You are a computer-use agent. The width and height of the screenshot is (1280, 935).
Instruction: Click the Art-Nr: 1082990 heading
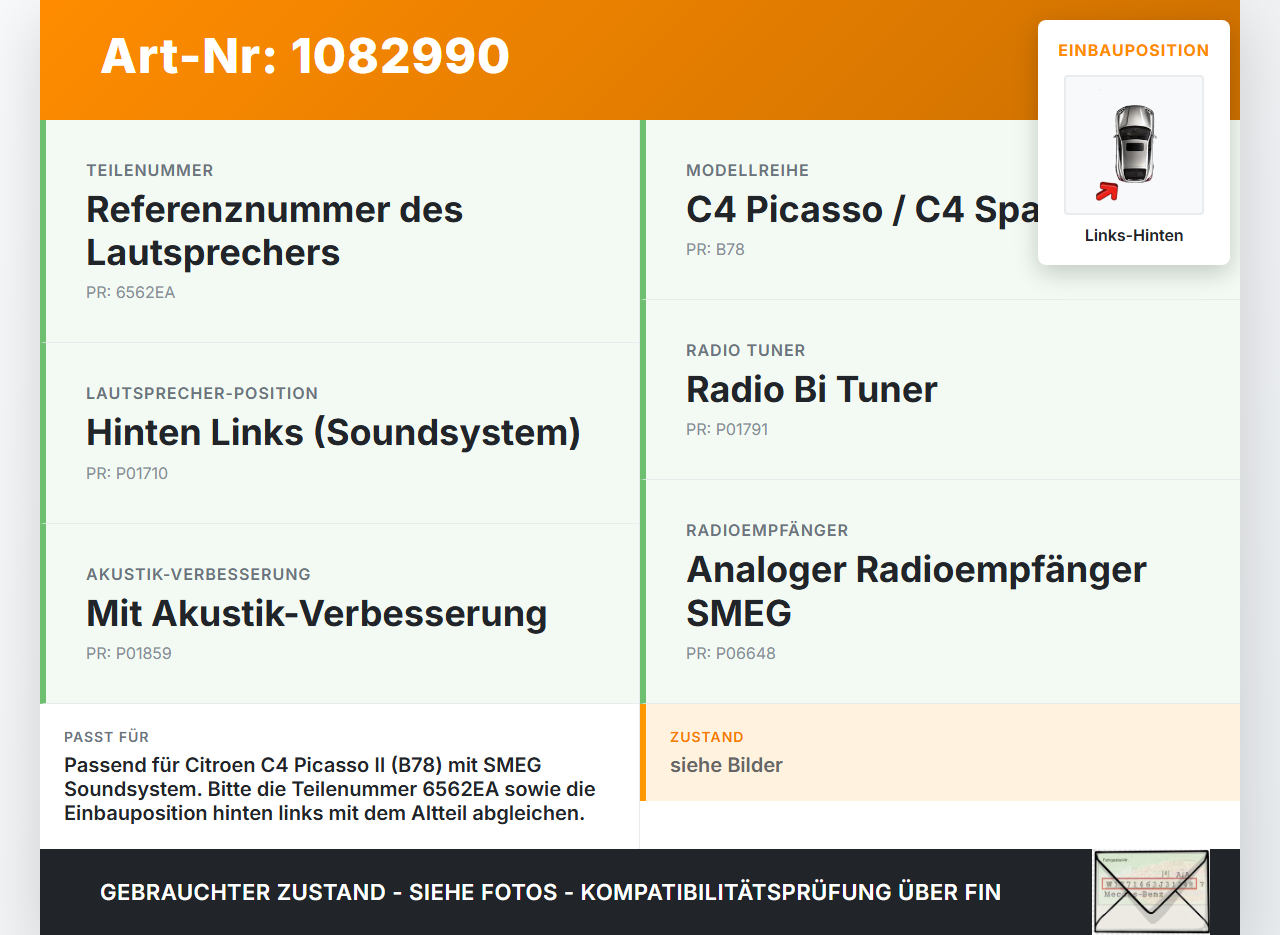[x=305, y=56]
